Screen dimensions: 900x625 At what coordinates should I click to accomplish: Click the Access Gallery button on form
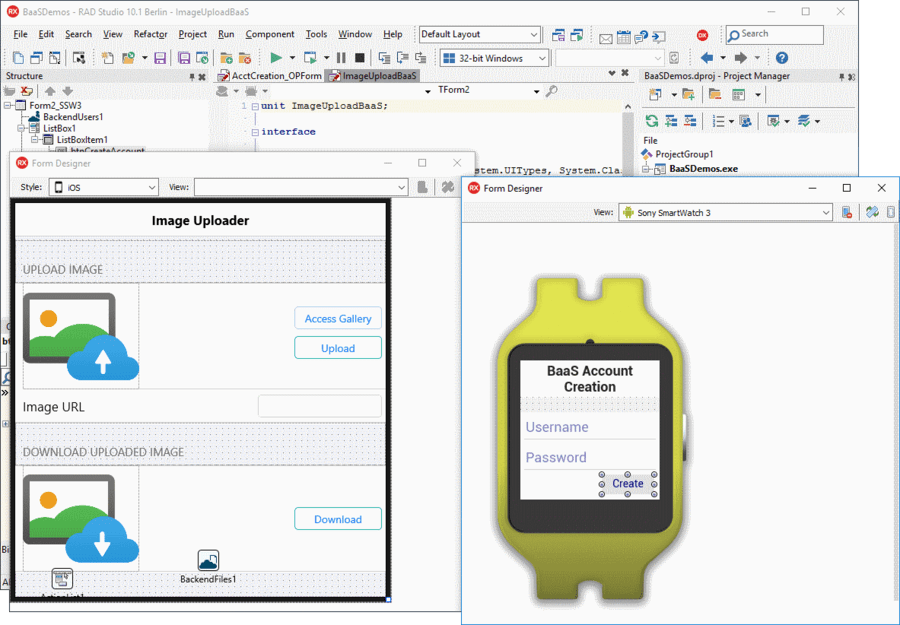click(338, 319)
